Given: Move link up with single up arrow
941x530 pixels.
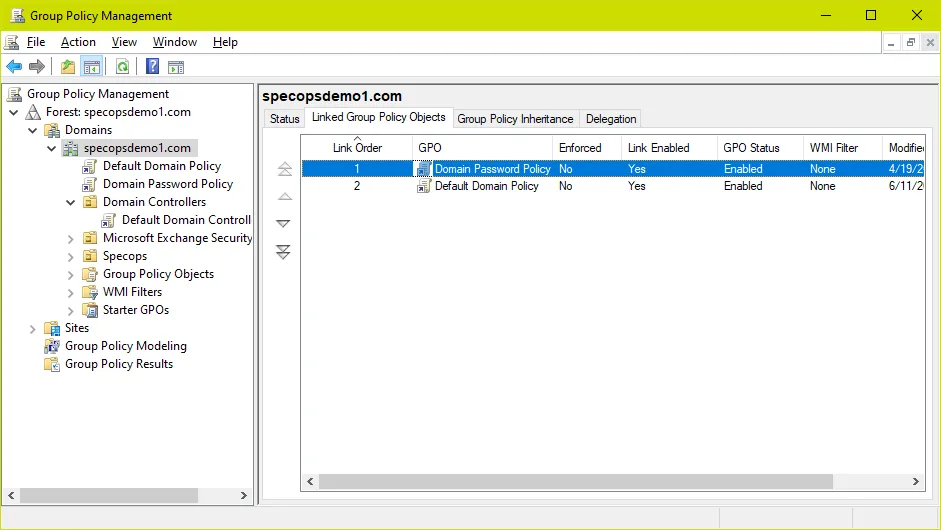Looking at the screenshot, I should tap(284, 196).
